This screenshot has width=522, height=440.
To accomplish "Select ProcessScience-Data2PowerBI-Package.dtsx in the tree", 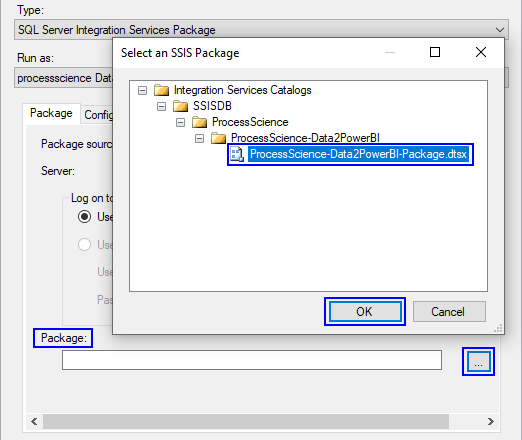I will pos(358,154).
